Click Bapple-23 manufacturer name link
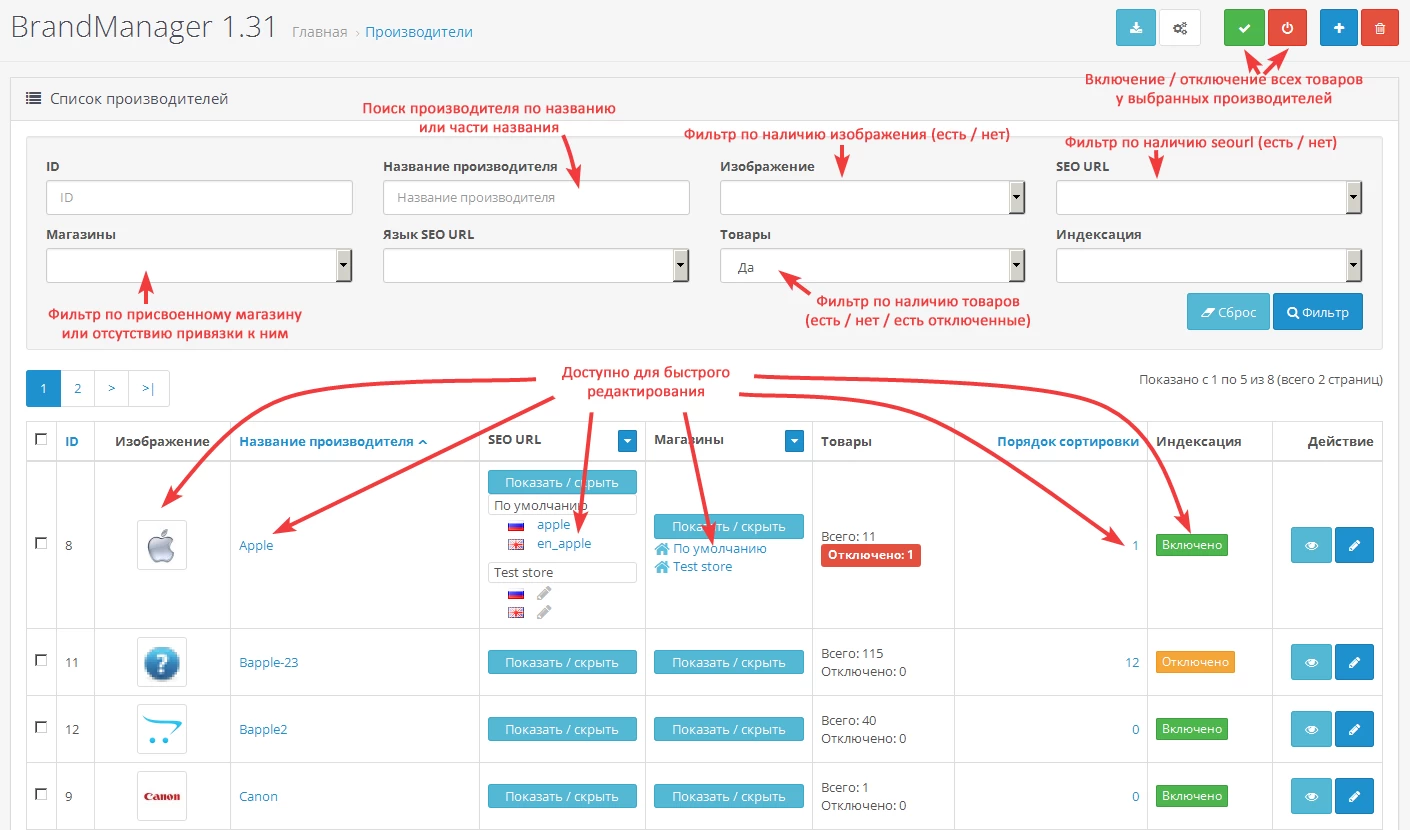Viewport: 1410px width, 830px height. click(x=269, y=662)
